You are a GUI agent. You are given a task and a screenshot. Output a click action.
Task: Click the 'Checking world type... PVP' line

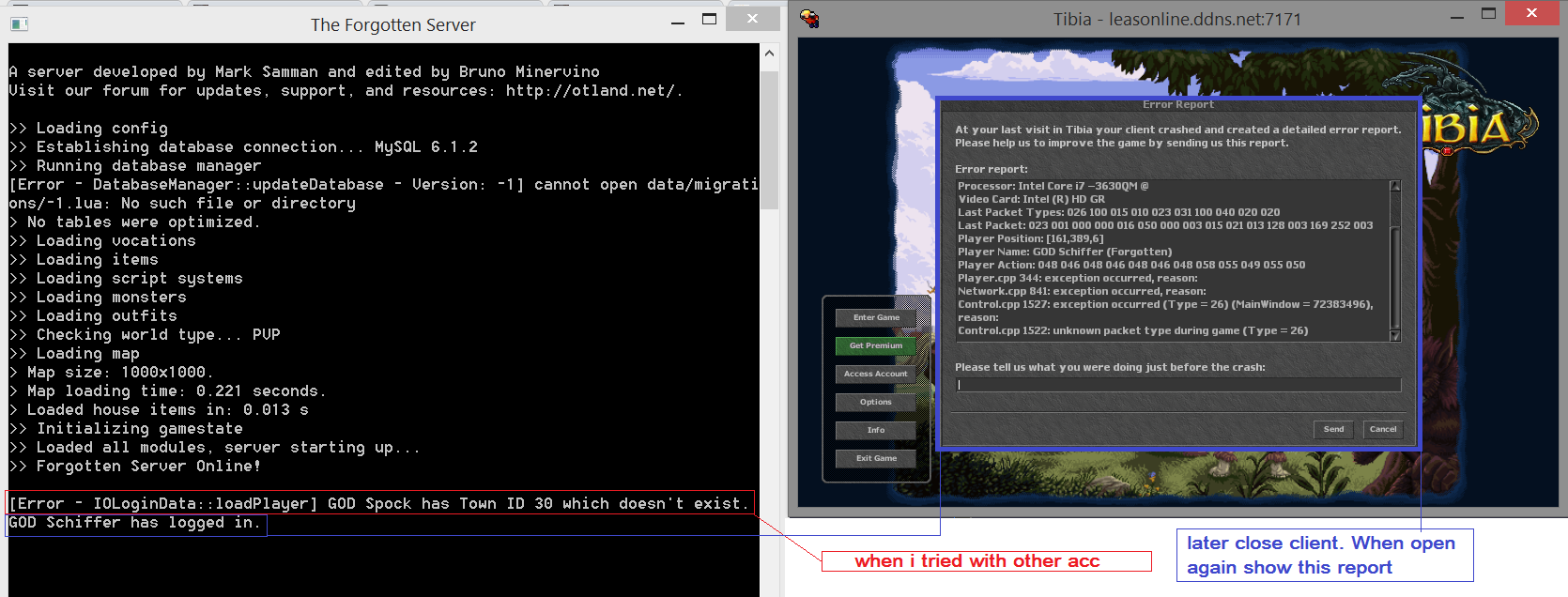pos(145,335)
